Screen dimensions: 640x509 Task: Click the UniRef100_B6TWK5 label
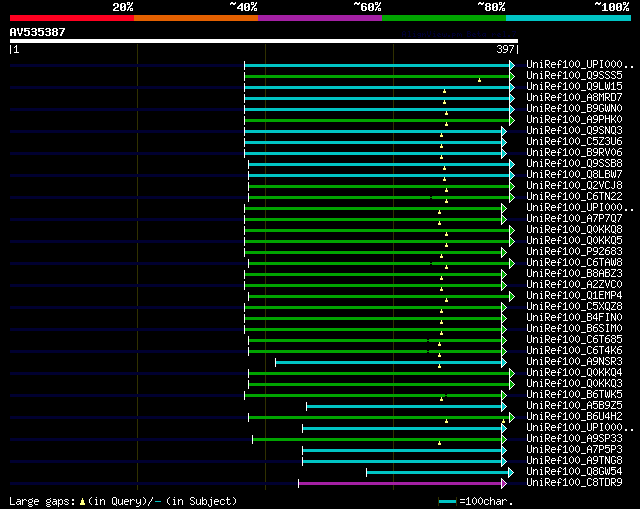574,395
